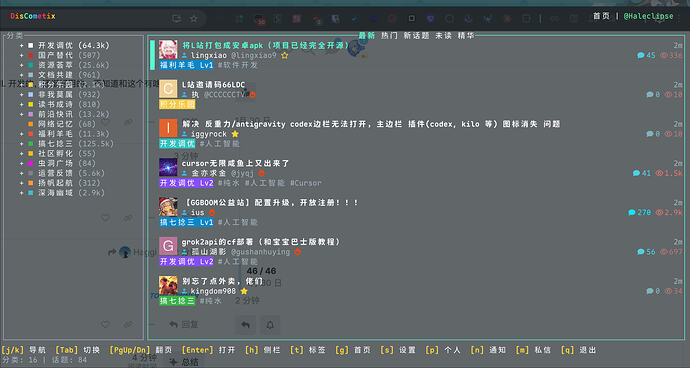
Task: Click the comment icon on cursor无限咸鱼 post
Action: click(636, 173)
